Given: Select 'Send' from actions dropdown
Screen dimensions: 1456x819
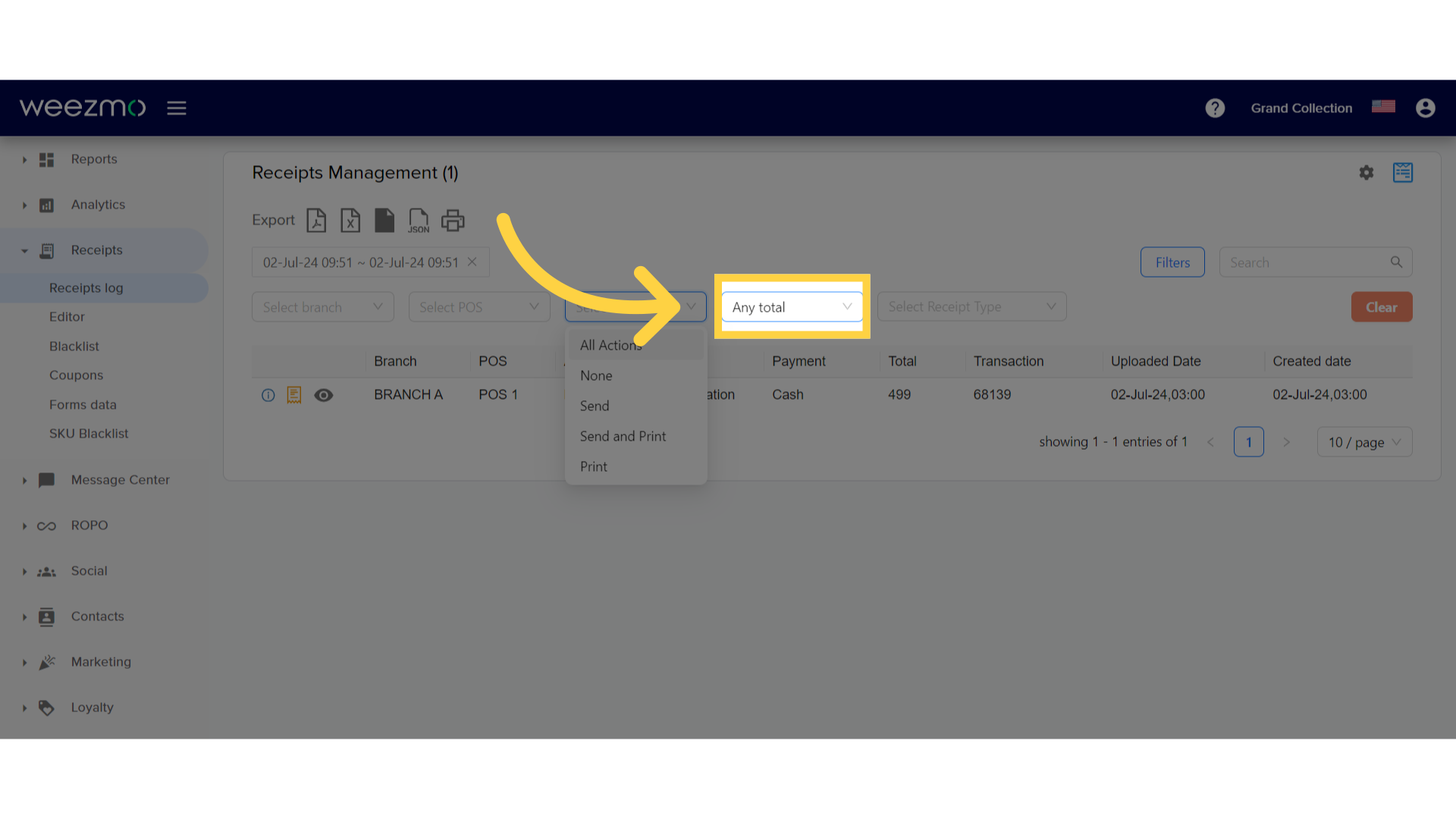Looking at the screenshot, I should click(x=594, y=405).
